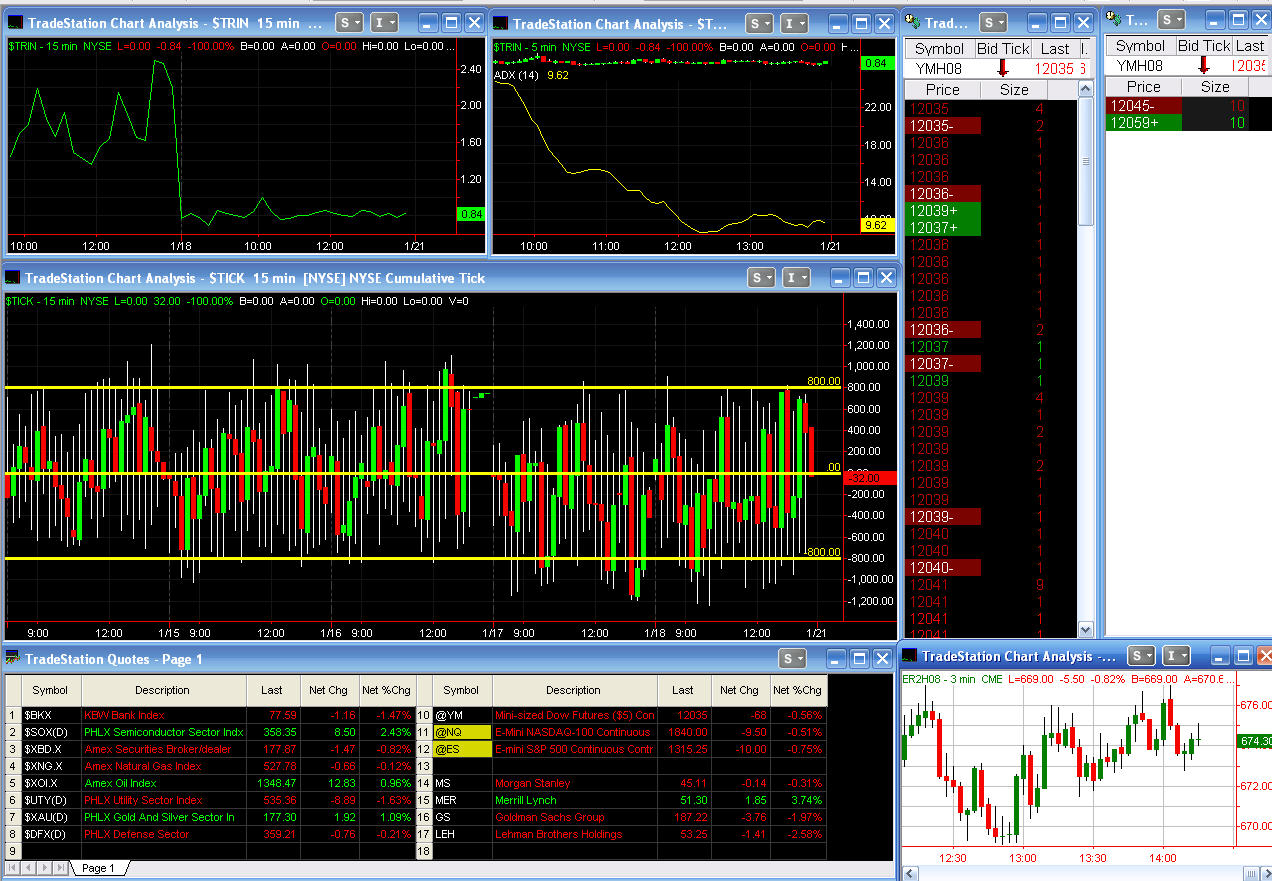Select the Page 1 tab in Quotes
1272x881 pixels.
click(98, 868)
